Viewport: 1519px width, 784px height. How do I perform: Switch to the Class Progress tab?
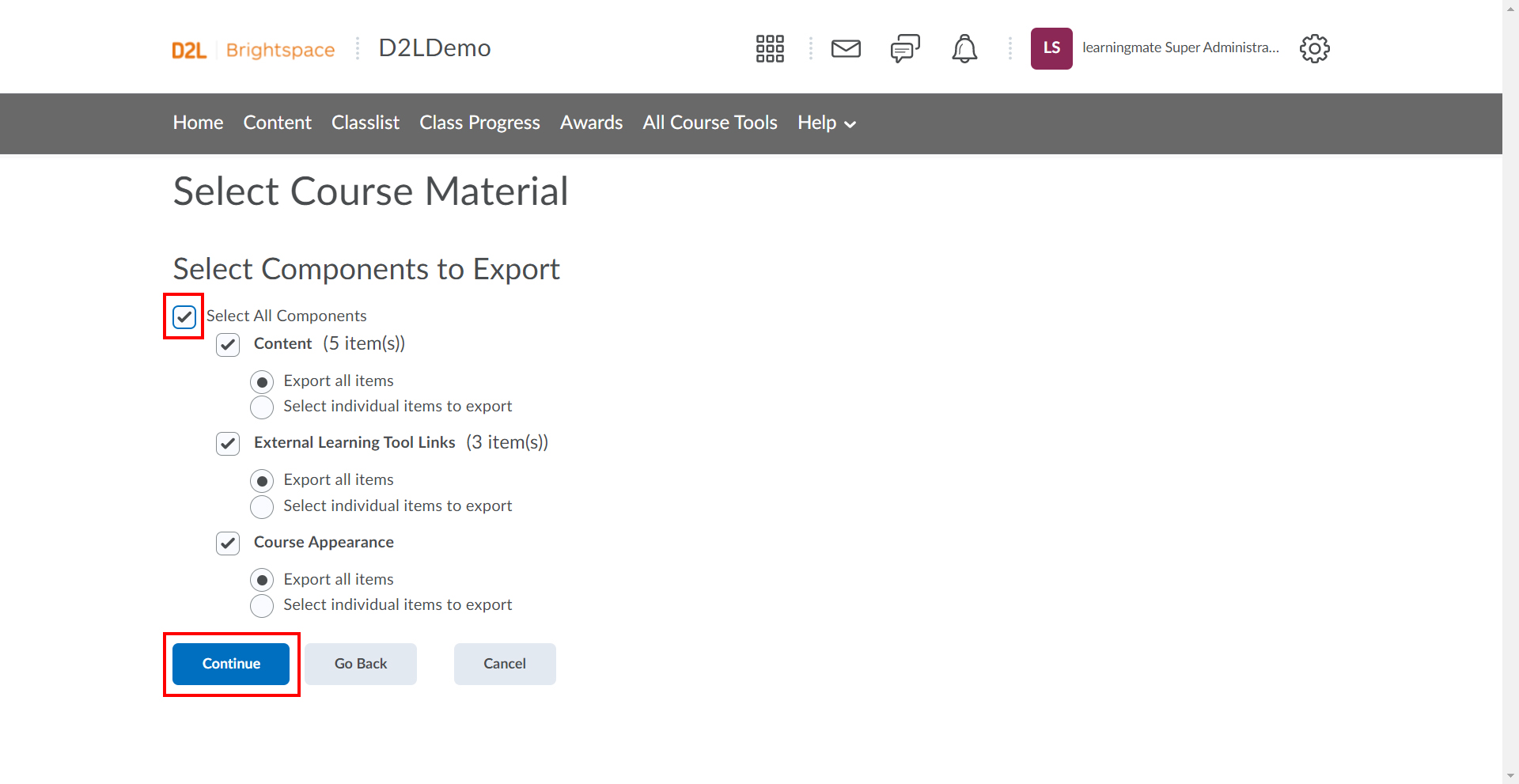(x=479, y=123)
